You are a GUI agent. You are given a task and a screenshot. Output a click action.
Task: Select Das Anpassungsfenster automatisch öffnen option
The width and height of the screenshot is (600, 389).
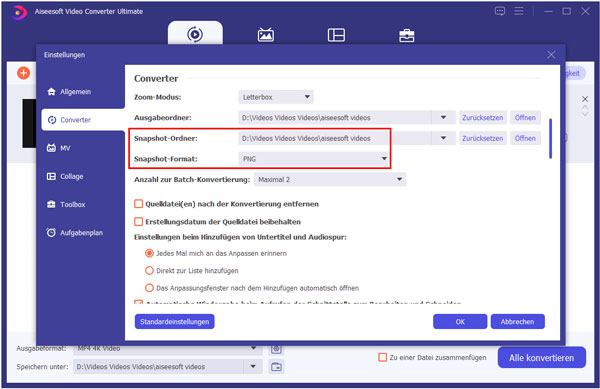(x=149, y=288)
